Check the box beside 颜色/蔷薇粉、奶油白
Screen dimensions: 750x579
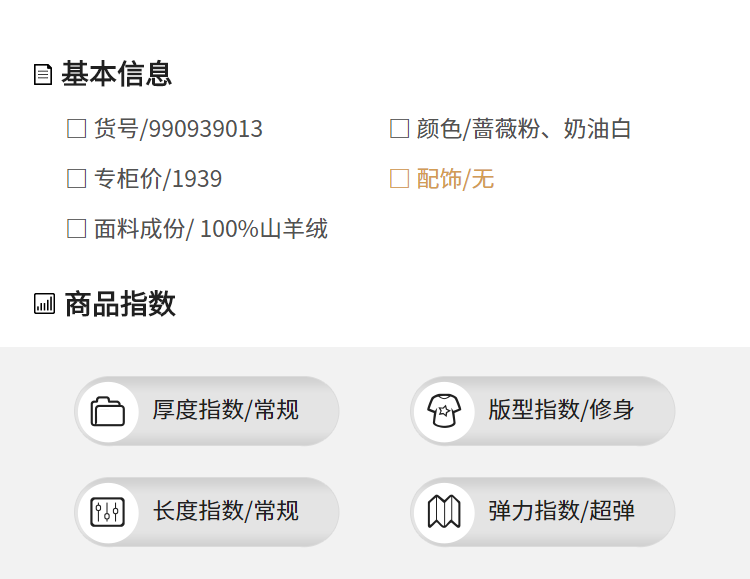click(399, 129)
